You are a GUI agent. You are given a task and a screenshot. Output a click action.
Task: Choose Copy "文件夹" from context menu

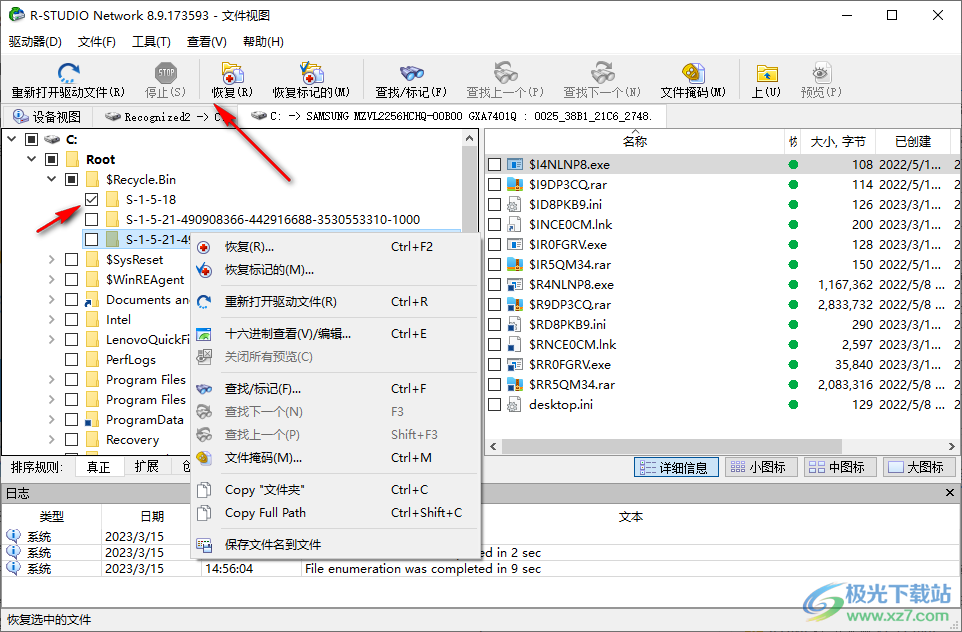coord(335,490)
